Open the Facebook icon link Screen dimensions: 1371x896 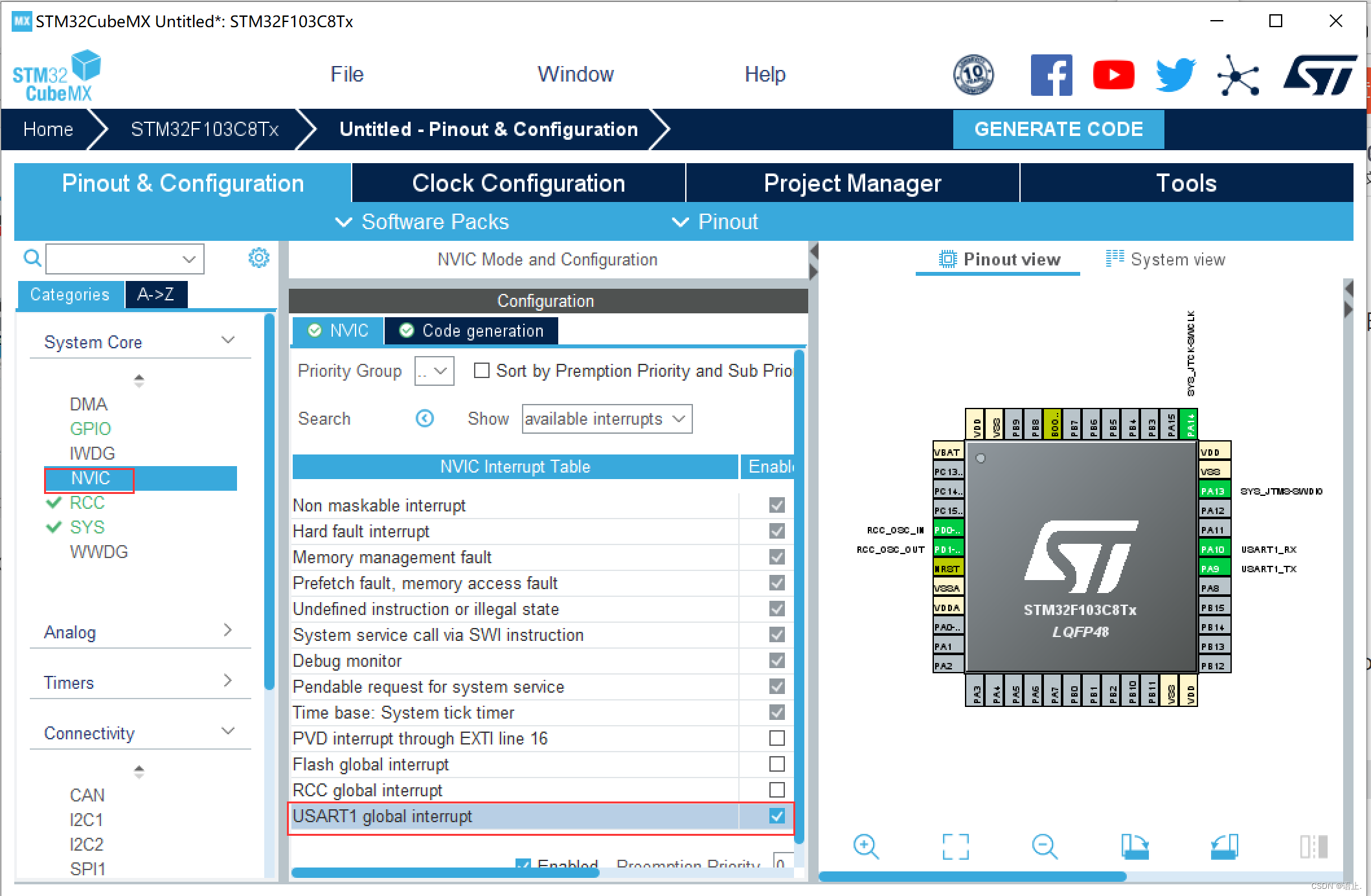[x=1051, y=75]
